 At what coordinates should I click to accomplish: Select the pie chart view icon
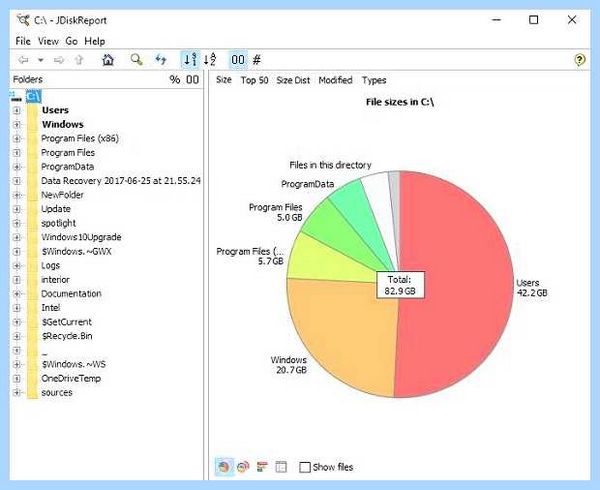(224, 467)
